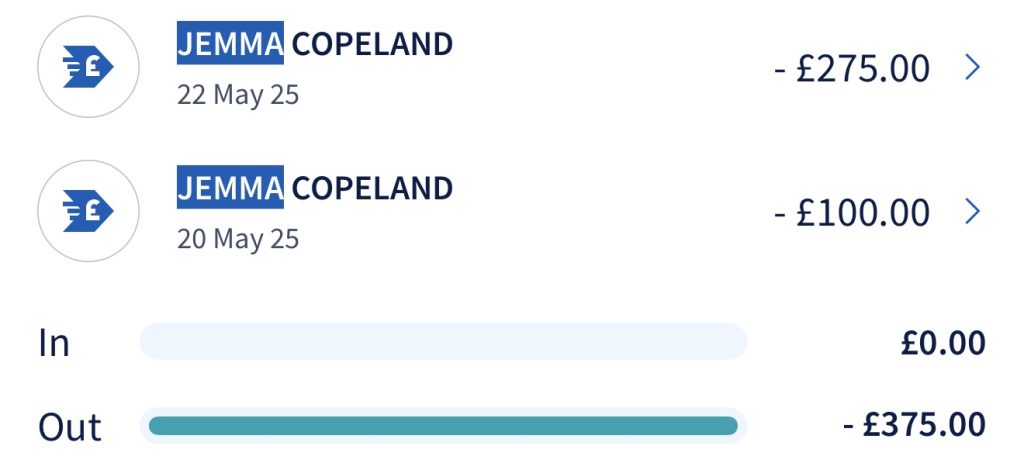Screen dimensions: 1024x470
Task: Select highlighted JEMMA in the 20 May transaction
Action: tap(230, 188)
